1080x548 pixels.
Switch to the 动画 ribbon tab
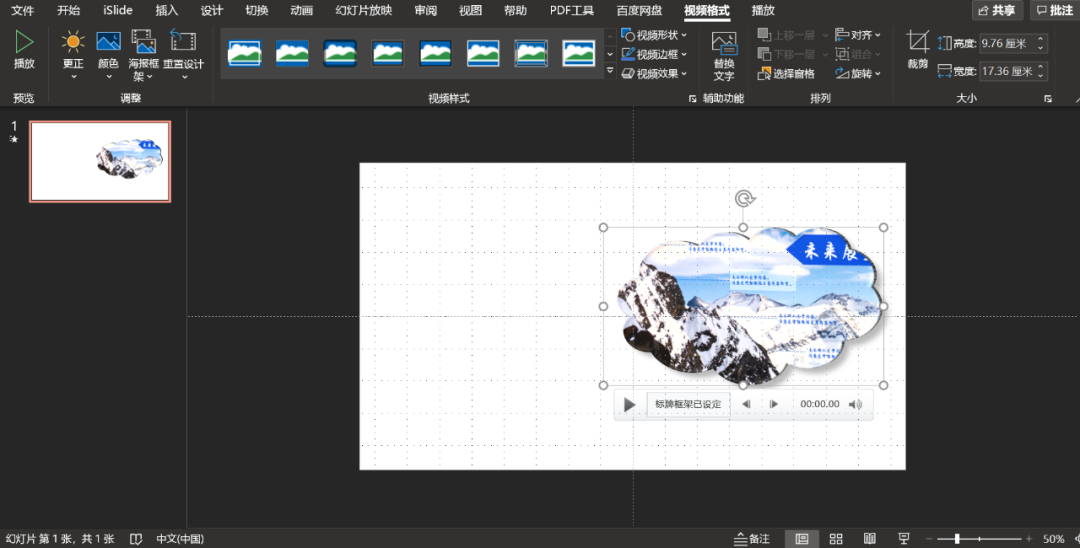click(x=301, y=11)
